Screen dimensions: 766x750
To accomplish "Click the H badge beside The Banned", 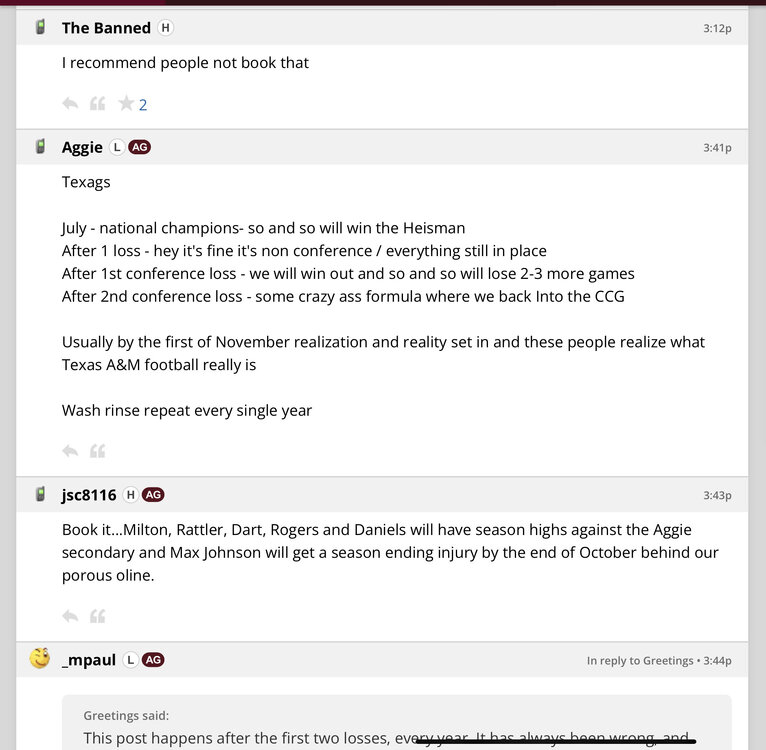I will (165, 28).
